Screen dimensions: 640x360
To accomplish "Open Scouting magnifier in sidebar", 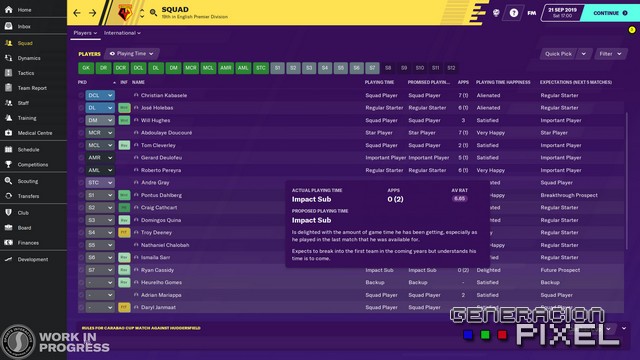I will pyautogui.click(x=9, y=181).
